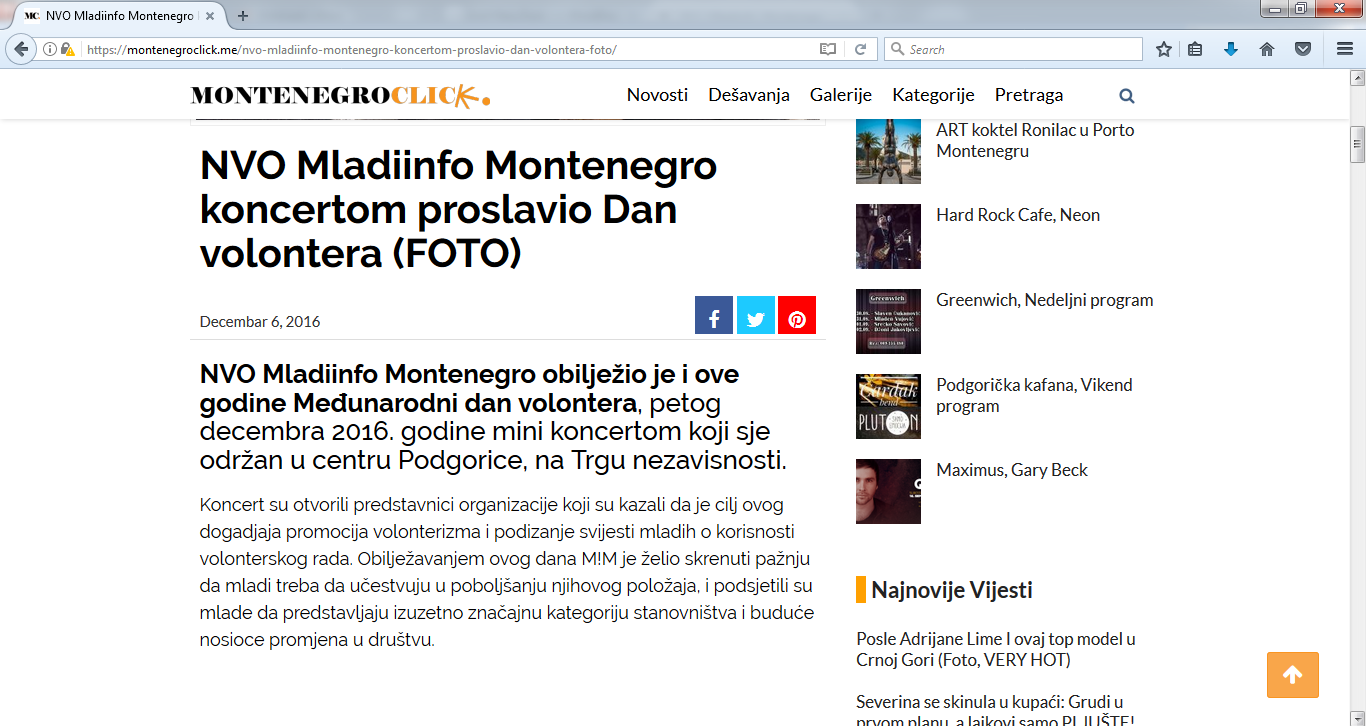Click the MontenegroClick logo

[x=340, y=96]
